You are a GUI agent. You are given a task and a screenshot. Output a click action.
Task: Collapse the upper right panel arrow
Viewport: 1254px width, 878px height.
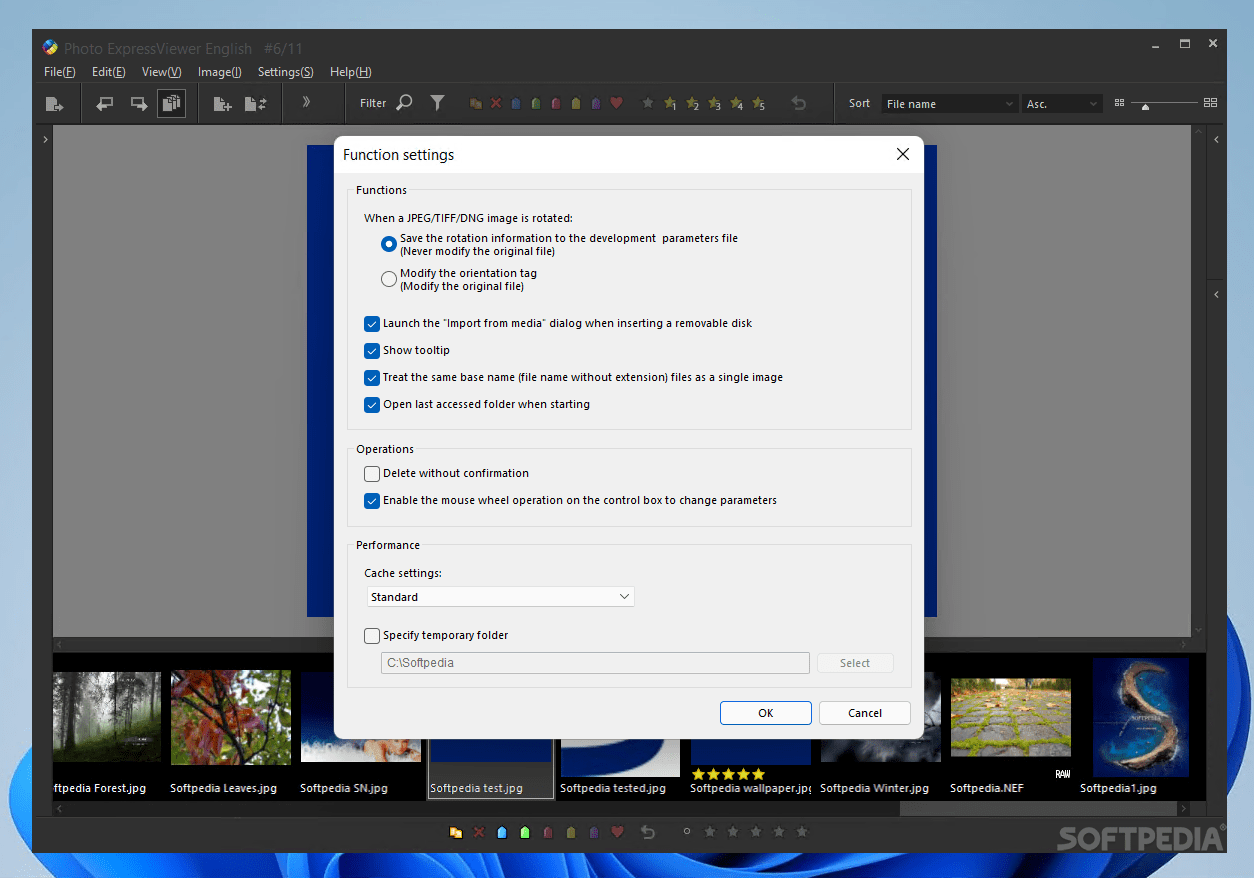click(x=1216, y=140)
